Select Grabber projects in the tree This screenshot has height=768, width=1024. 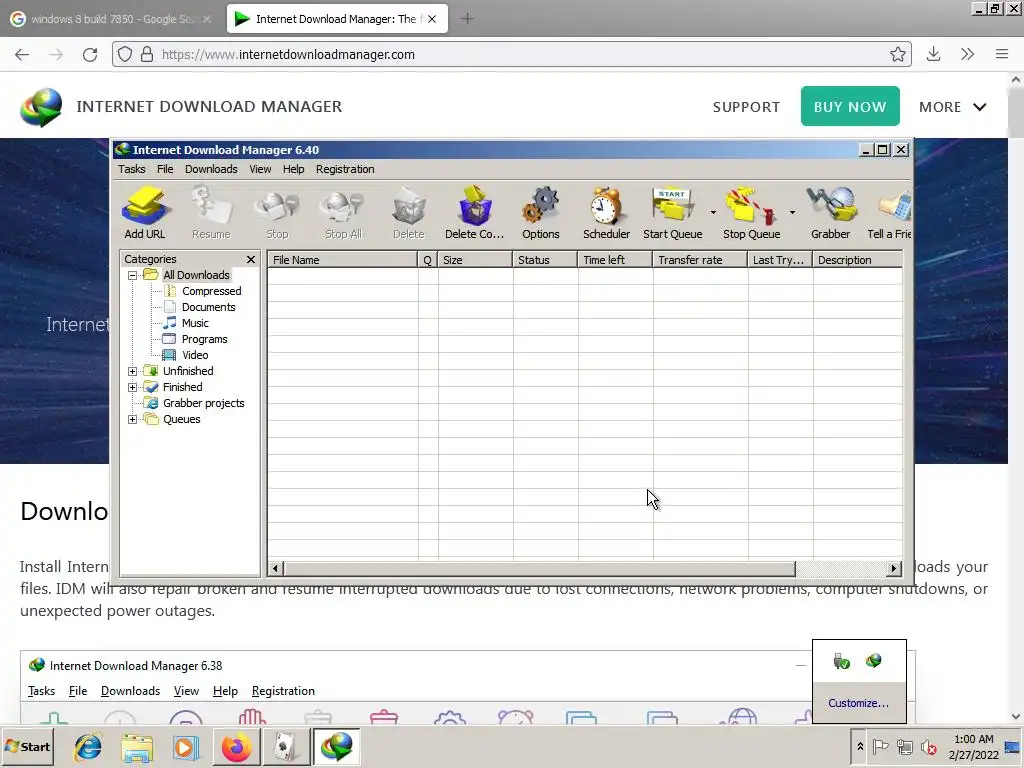(203, 403)
